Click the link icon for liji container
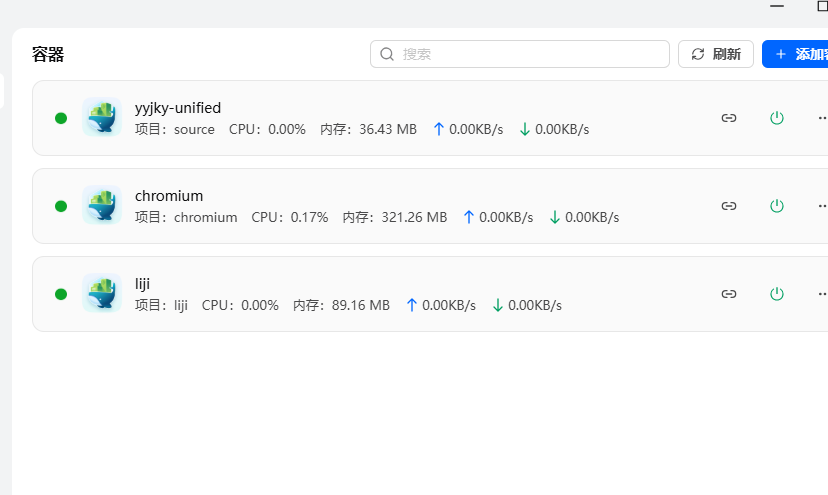The height and width of the screenshot is (495, 828). point(729,294)
